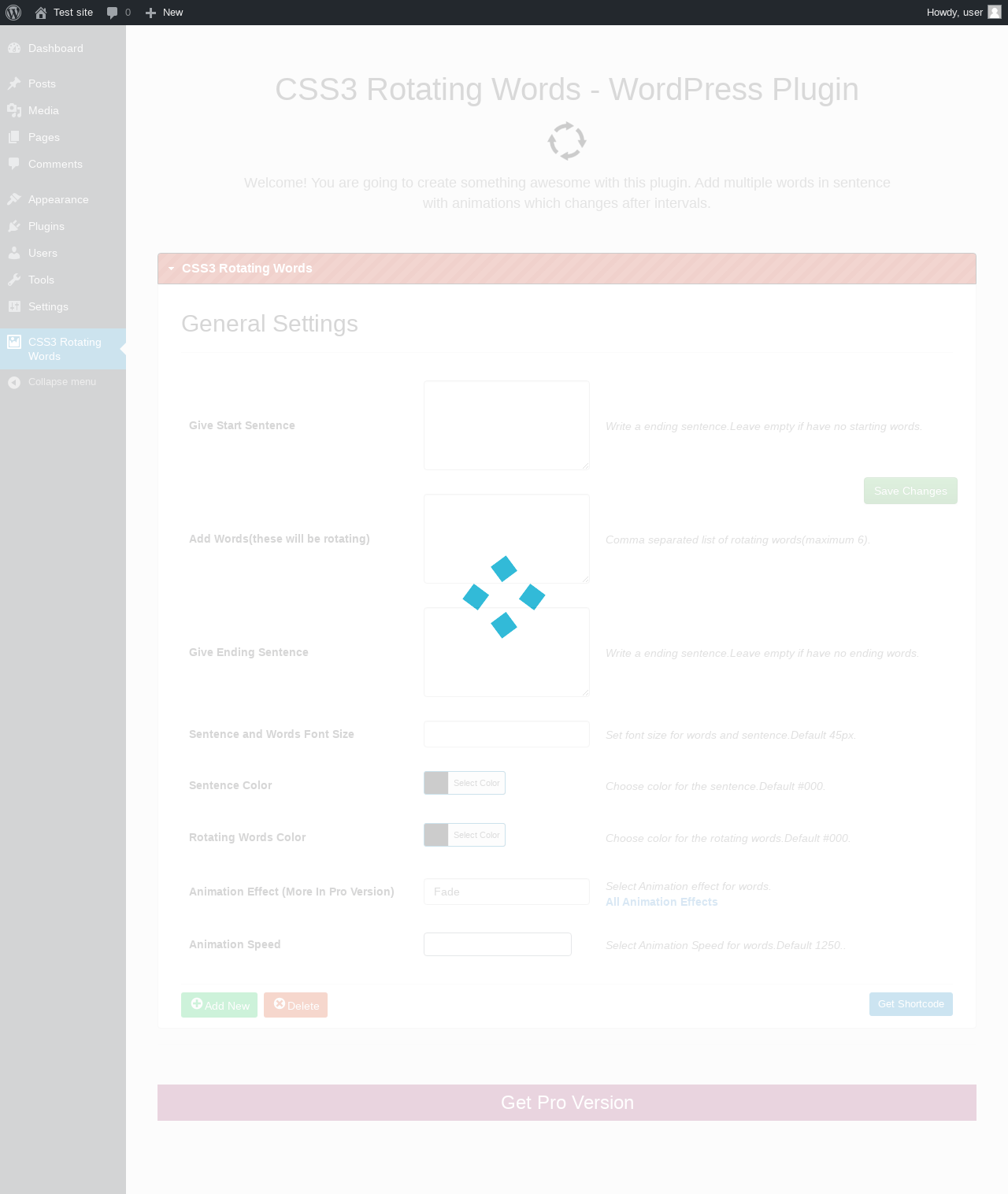Click the WordPress logo in the admin bar
The width and height of the screenshot is (1008, 1194).
point(13,13)
